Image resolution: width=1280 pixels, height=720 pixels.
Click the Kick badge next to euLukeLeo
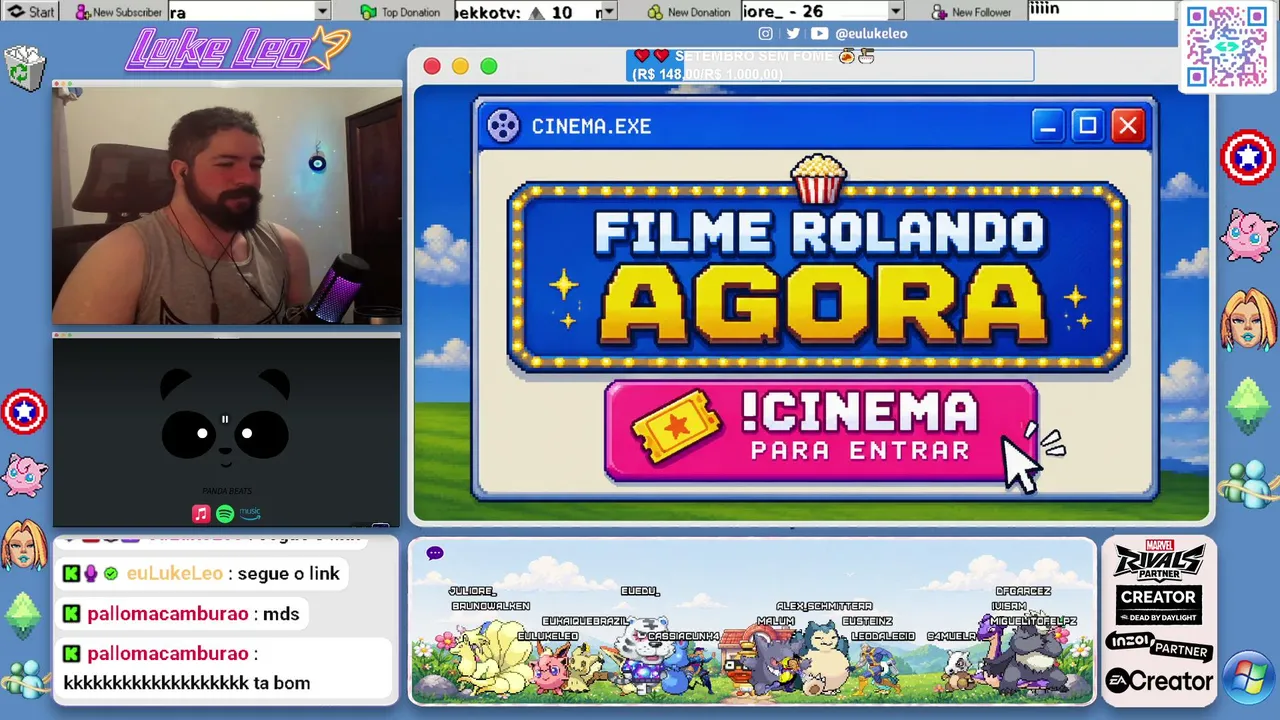point(71,574)
